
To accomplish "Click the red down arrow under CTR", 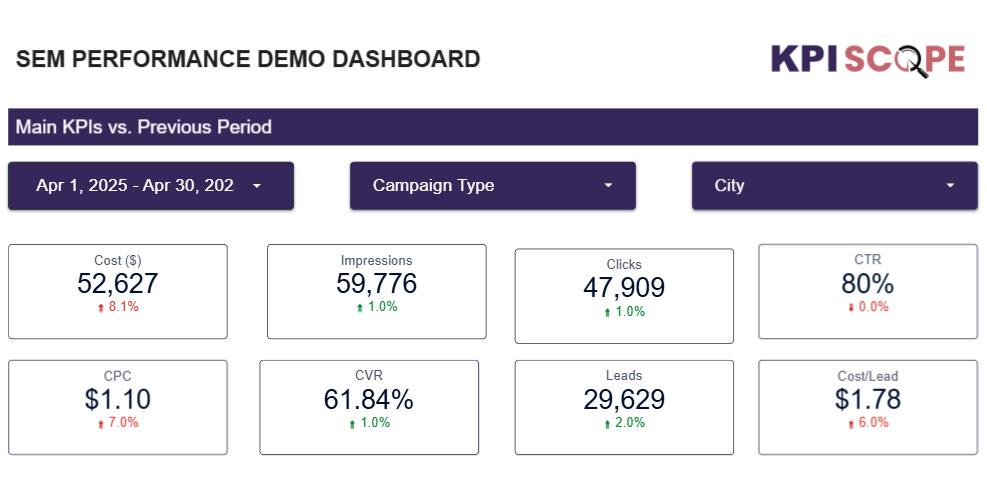I will pyautogui.click(x=851, y=308).
